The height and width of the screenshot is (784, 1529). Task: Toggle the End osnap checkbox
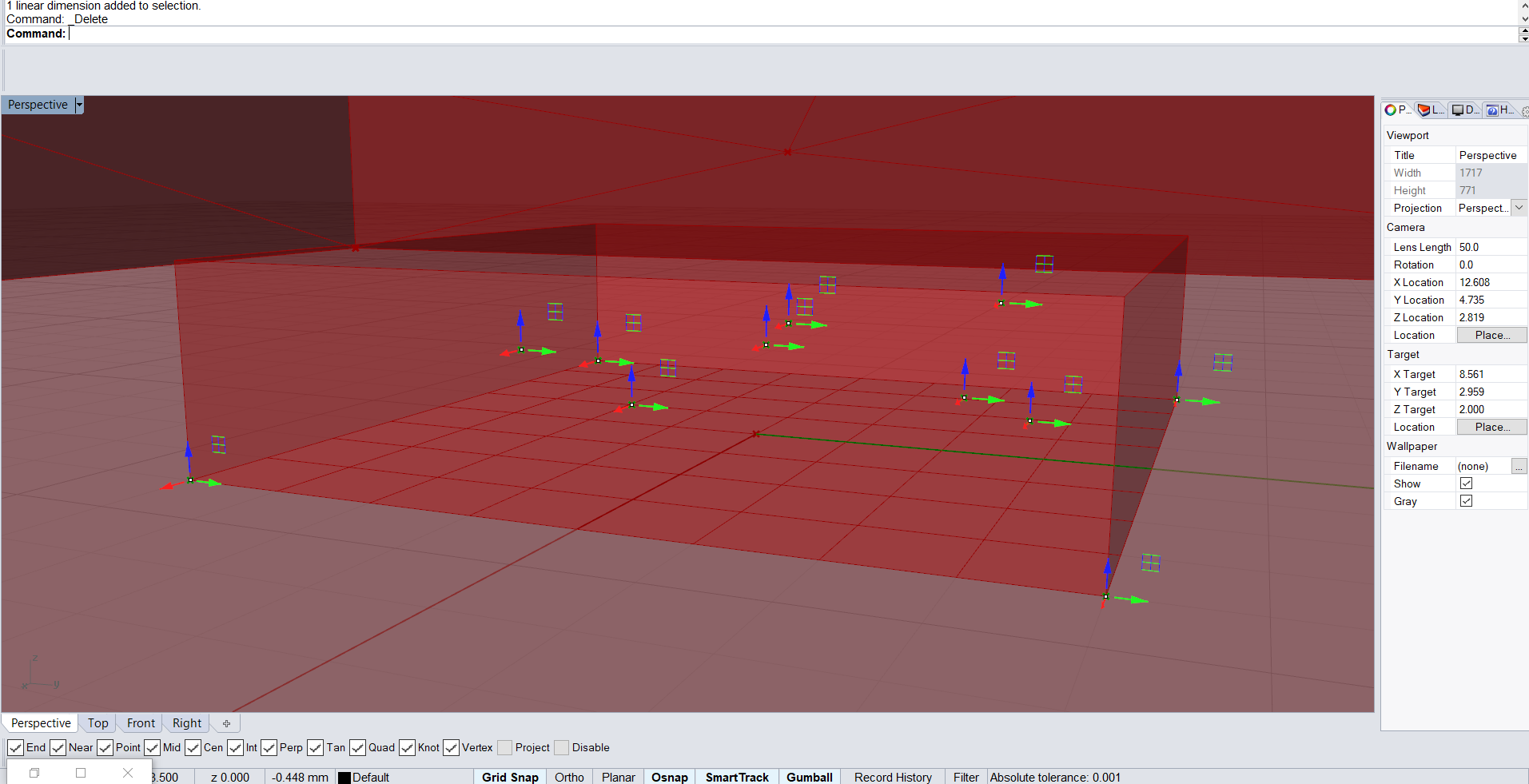pyautogui.click(x=15, y=748)
